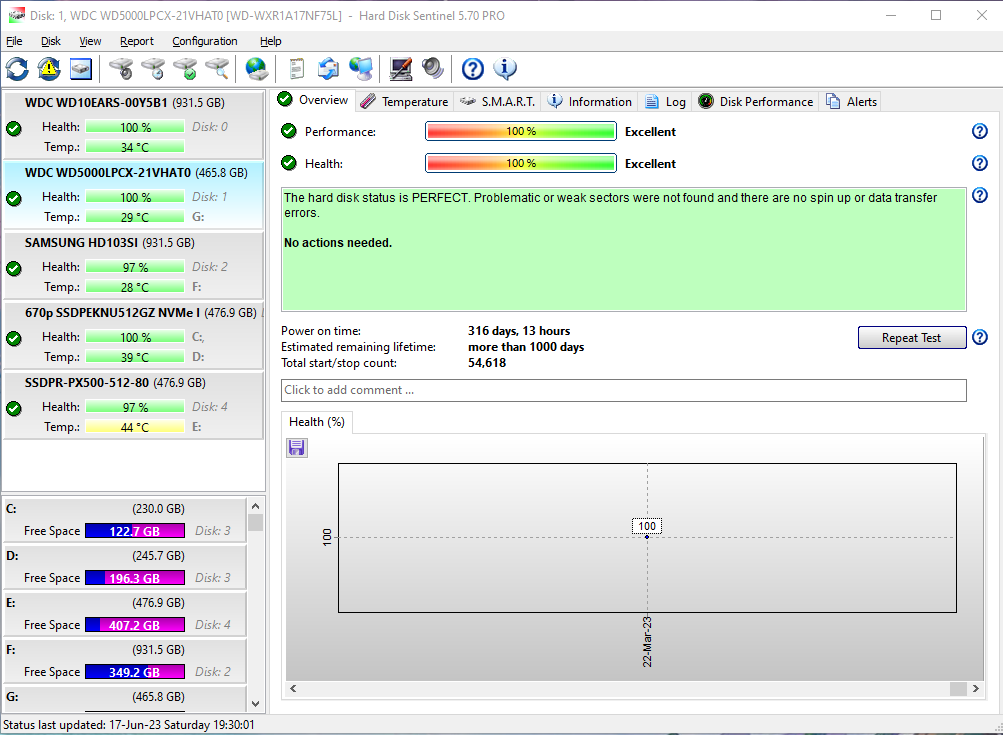Select SSDPR-PX500-512-80 disk entry
This screenshot has height=735, width=1003.
click(x=133, y=405)
